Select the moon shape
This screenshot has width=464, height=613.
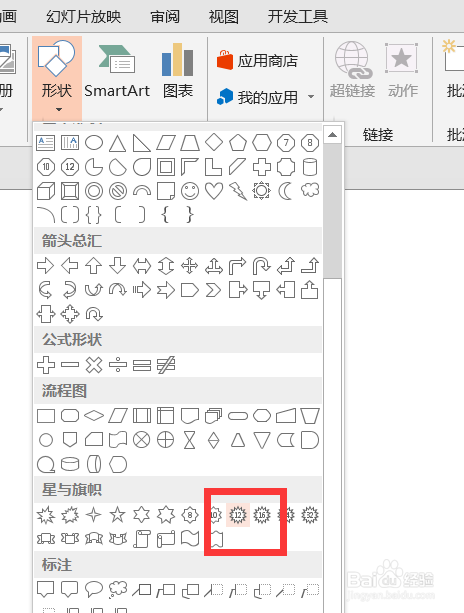point(286,191)
